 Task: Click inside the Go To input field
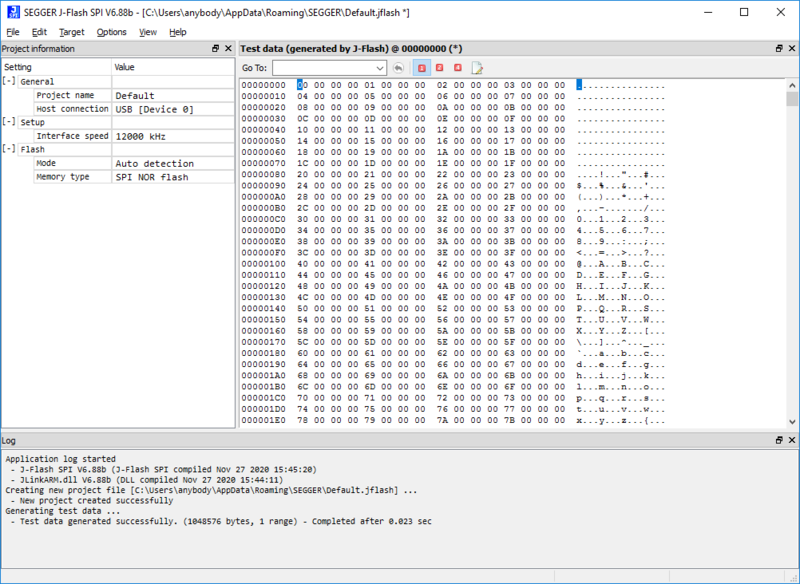click(x=320, y=67)
